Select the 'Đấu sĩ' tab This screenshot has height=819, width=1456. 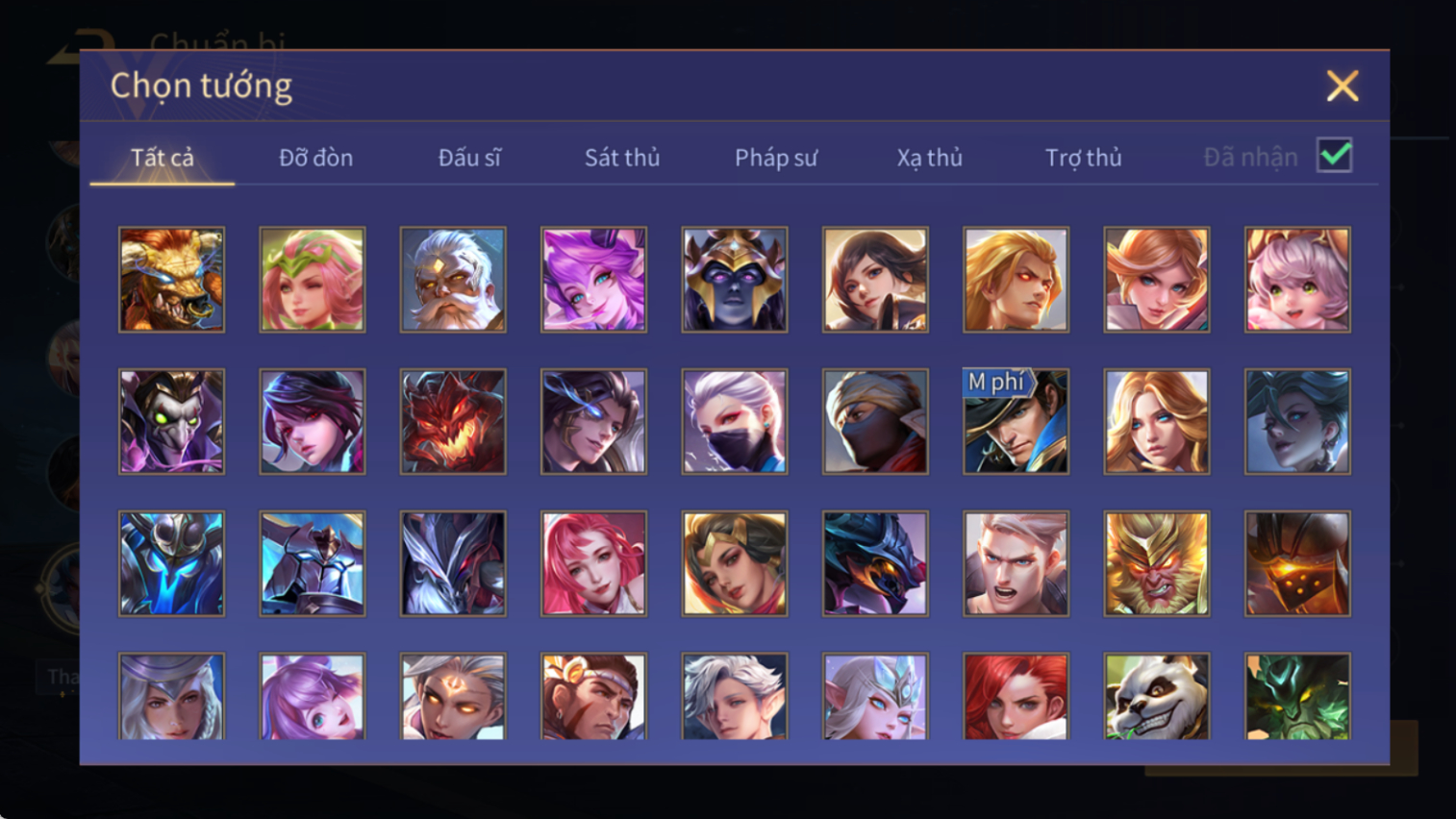469,158
